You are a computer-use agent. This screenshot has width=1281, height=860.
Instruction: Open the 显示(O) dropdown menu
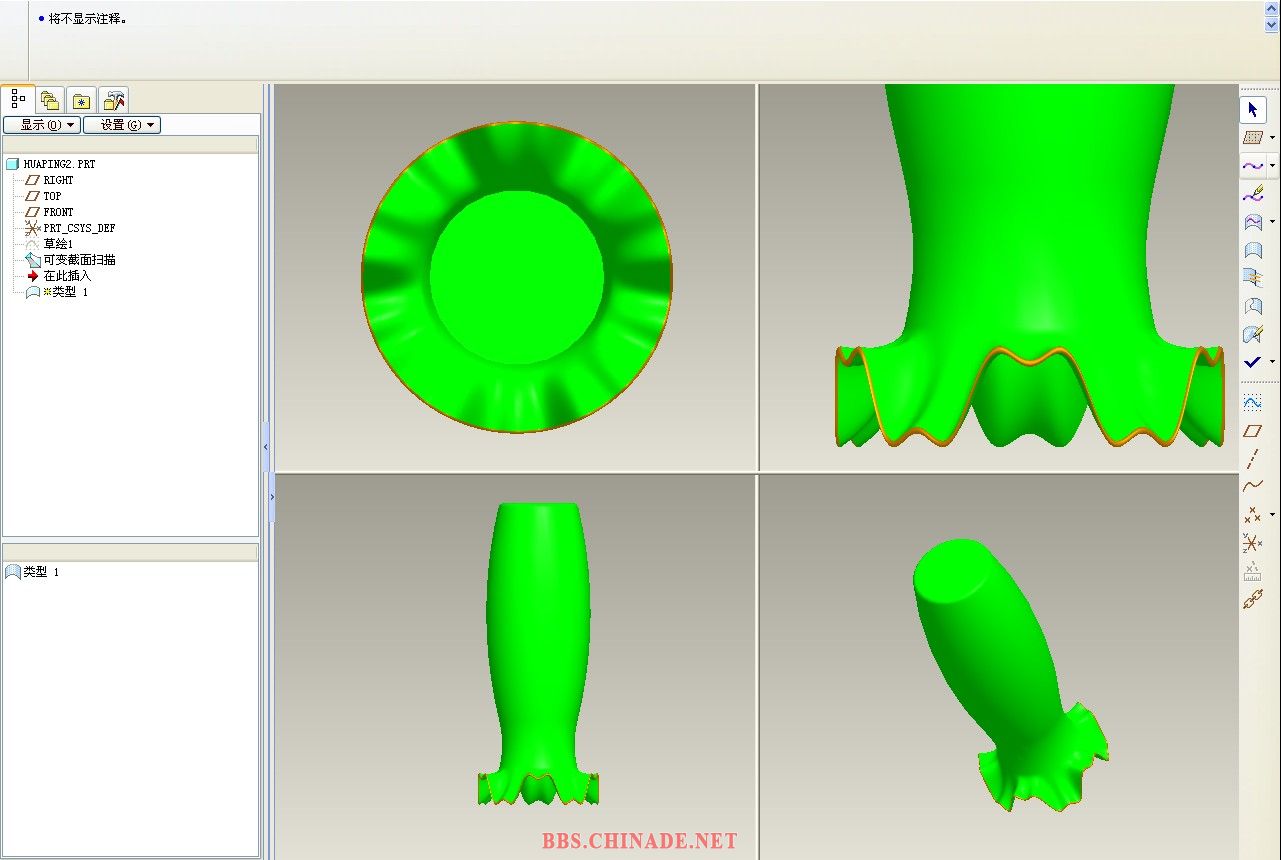click(x=42, y=125)
